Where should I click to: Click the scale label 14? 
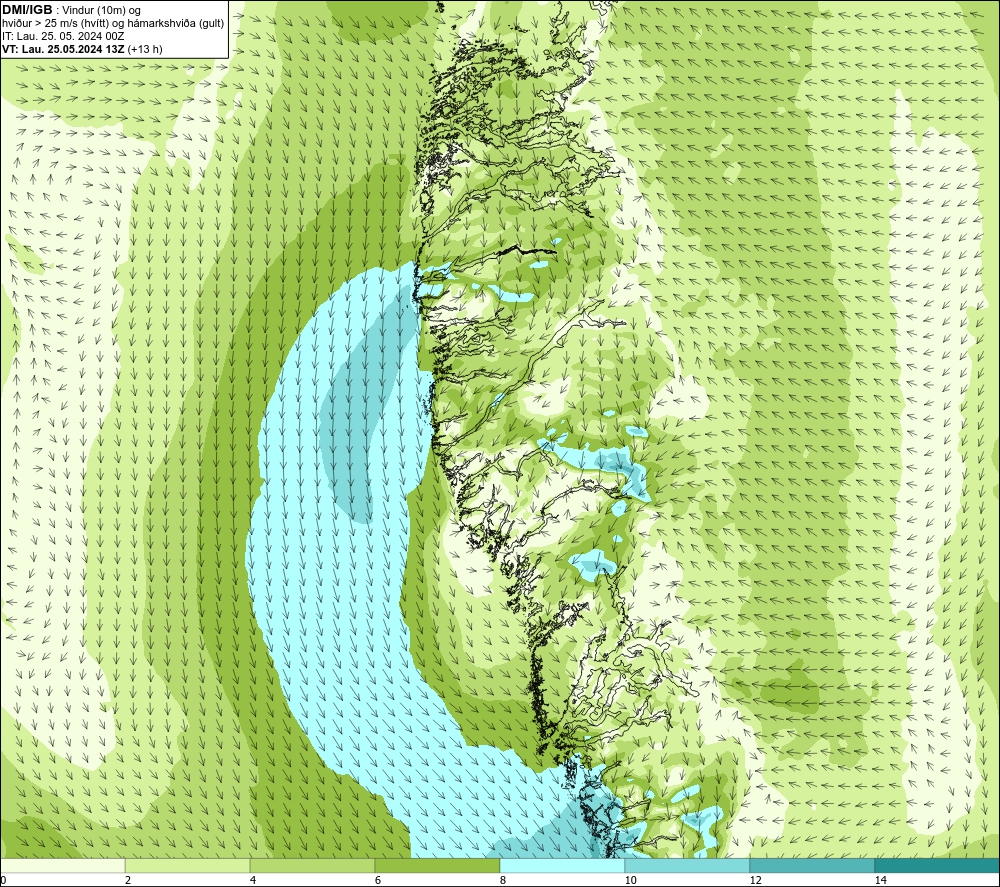click(x=880, y=881)
